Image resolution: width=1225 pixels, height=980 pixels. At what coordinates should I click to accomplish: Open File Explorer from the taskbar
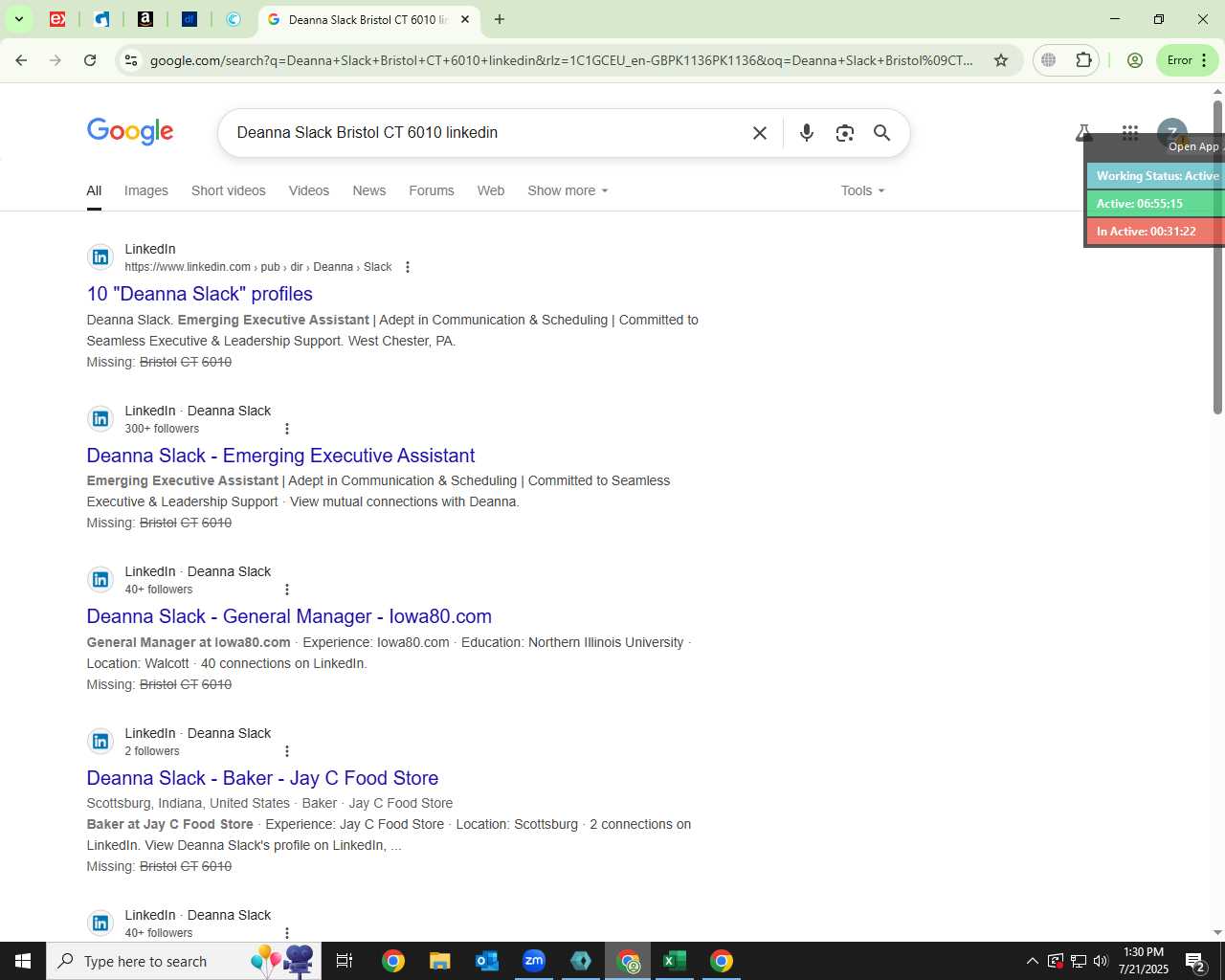[x=439, y=961]
